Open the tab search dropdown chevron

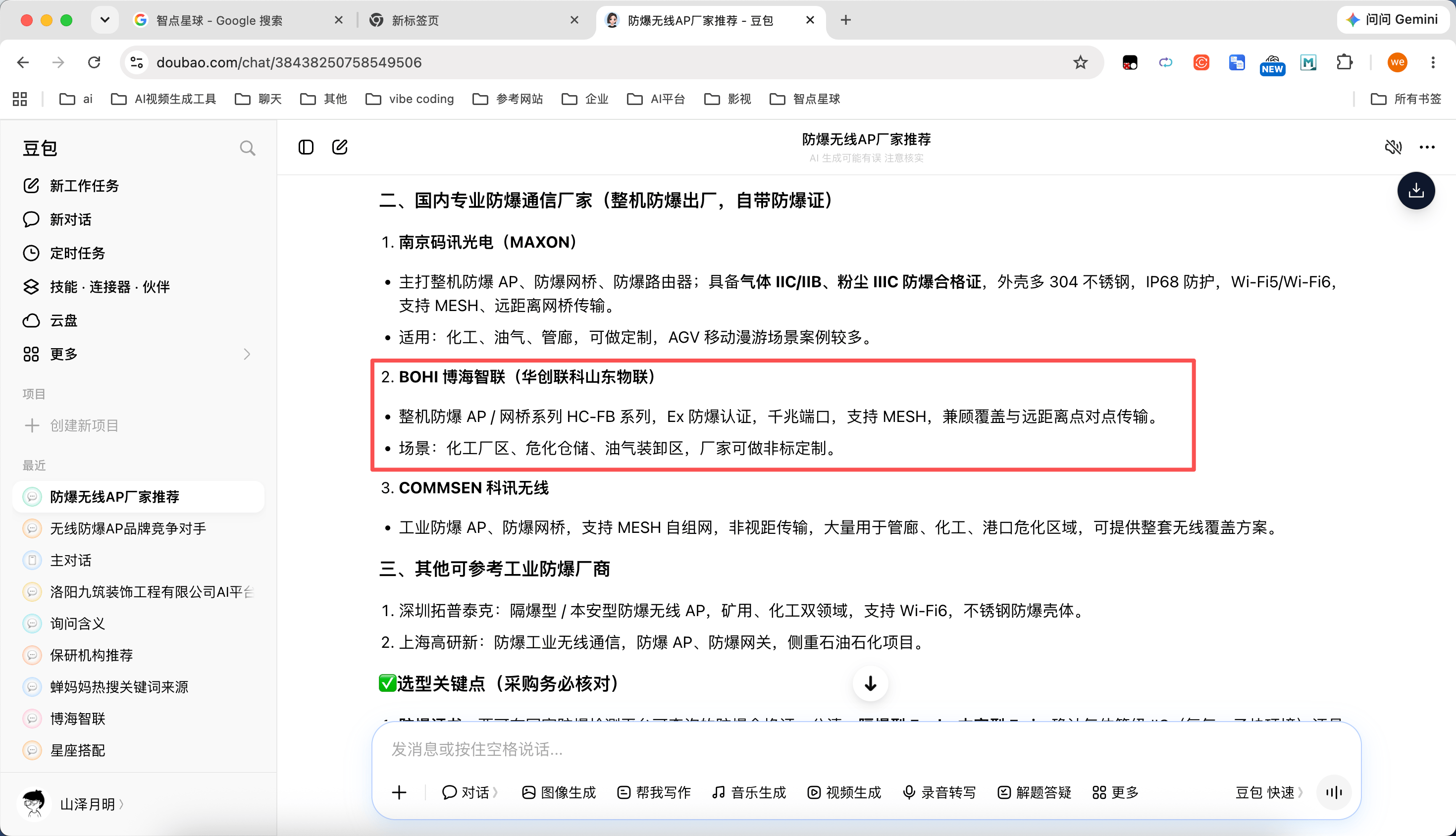tap(104, 20)
